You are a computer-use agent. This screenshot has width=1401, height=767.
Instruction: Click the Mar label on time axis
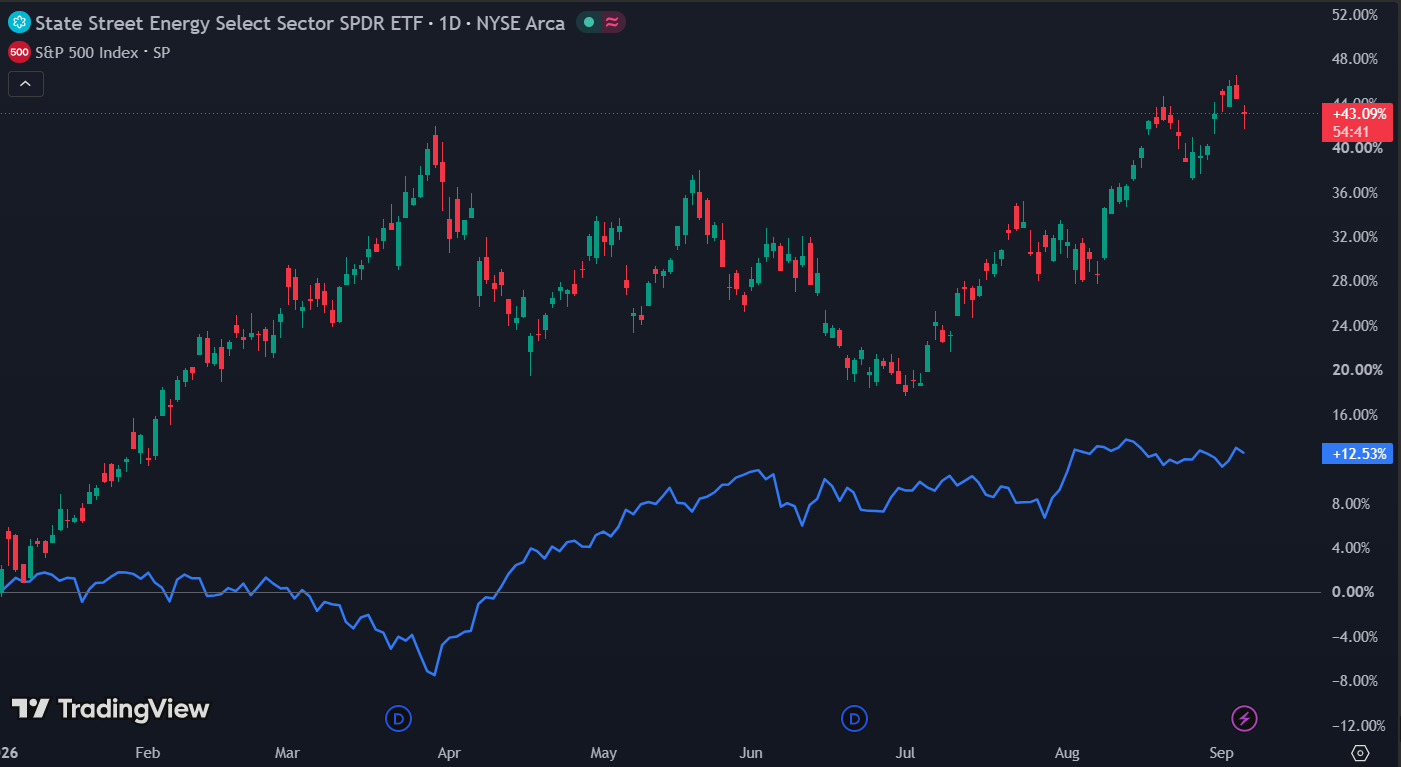coord(288,752)
